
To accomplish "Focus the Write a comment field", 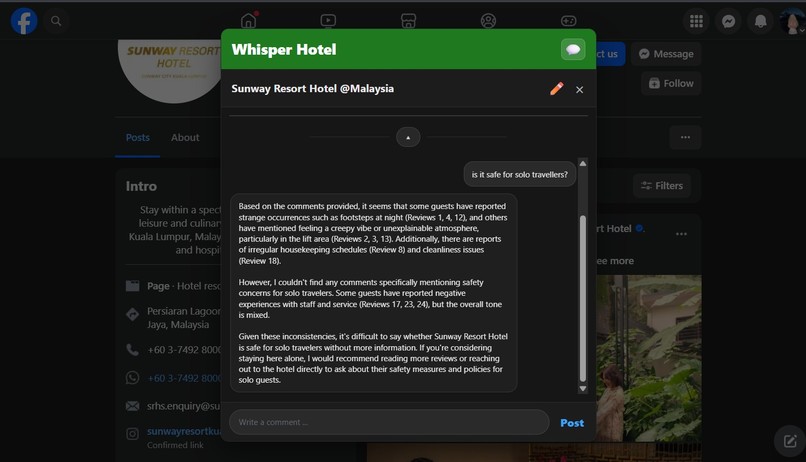I will click(x=389, y=422).
